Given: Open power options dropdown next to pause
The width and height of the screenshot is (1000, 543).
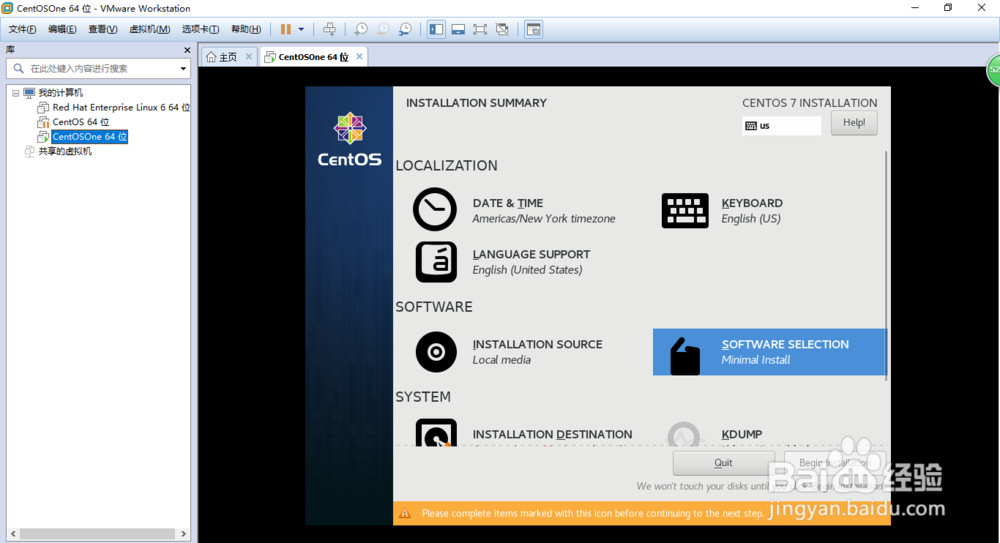Looking at the screenshot, I should tap(301, 29).
